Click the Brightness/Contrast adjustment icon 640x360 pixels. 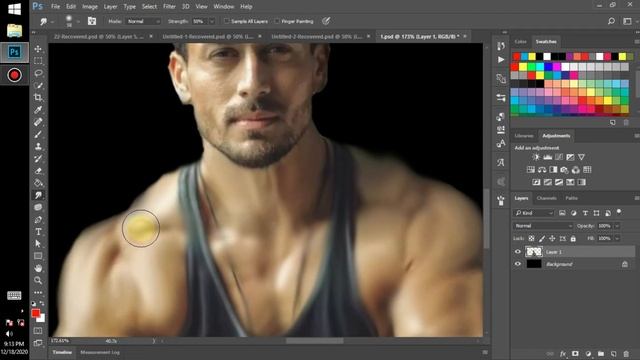click(x=536, y=157)
